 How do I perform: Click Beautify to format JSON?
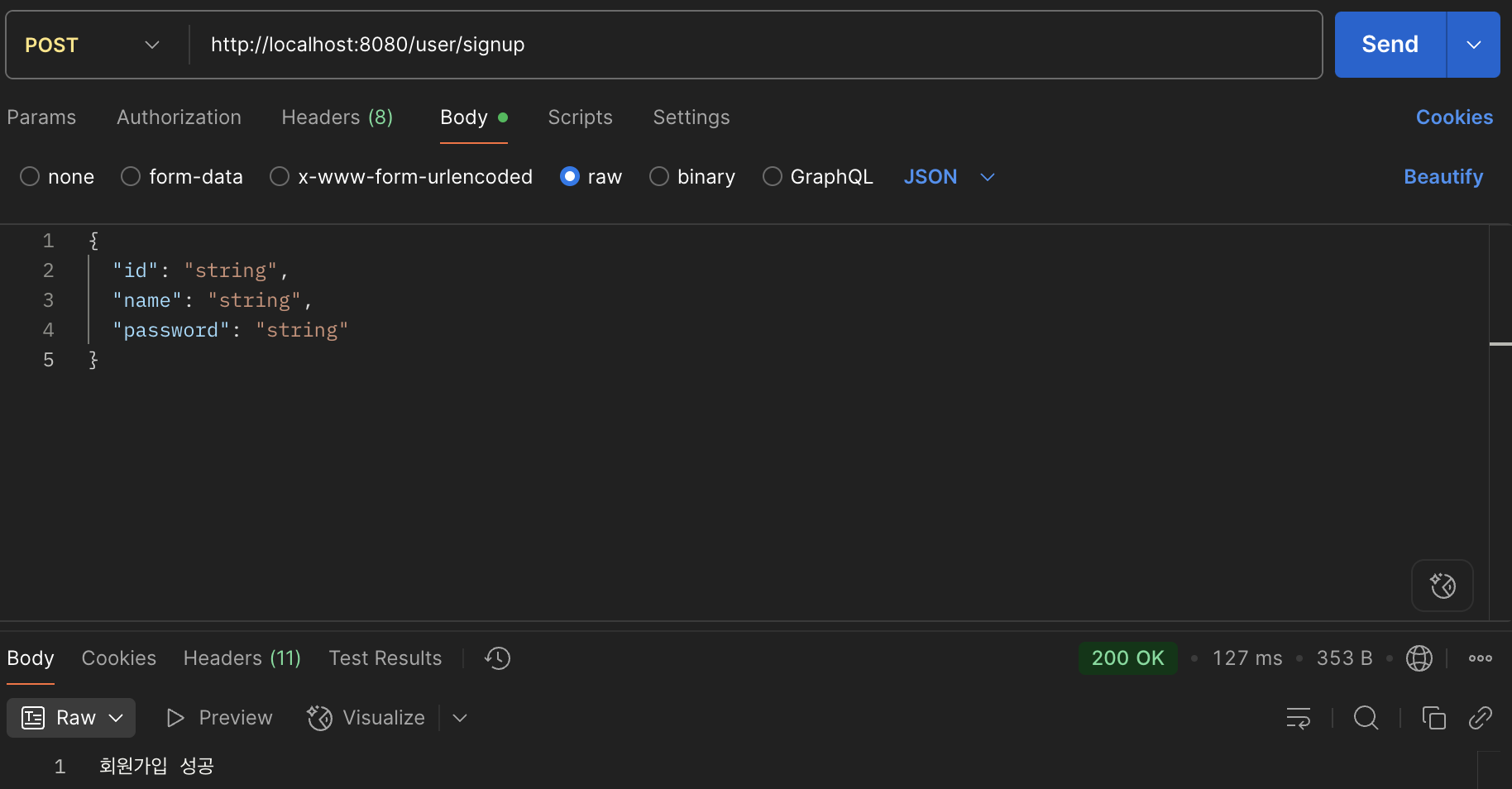[x=1443, y=177]
